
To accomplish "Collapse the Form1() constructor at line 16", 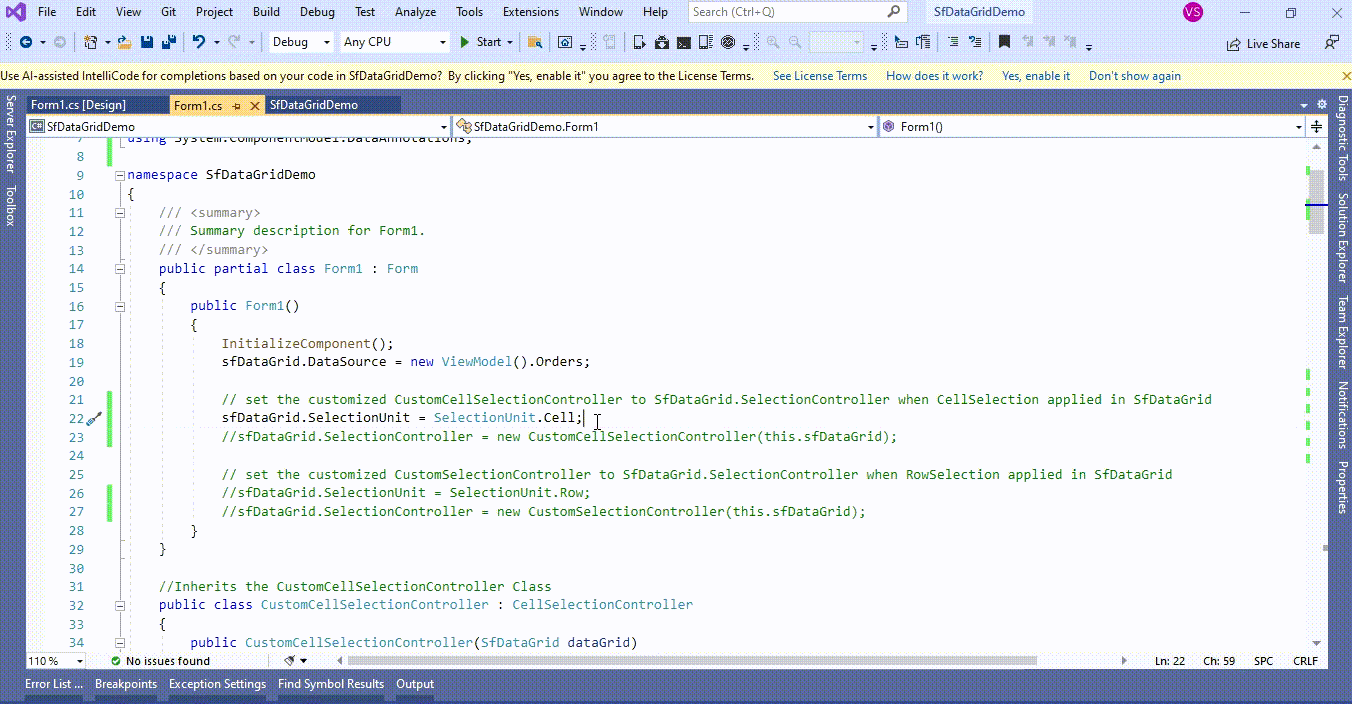I will [x=120, y=306].
